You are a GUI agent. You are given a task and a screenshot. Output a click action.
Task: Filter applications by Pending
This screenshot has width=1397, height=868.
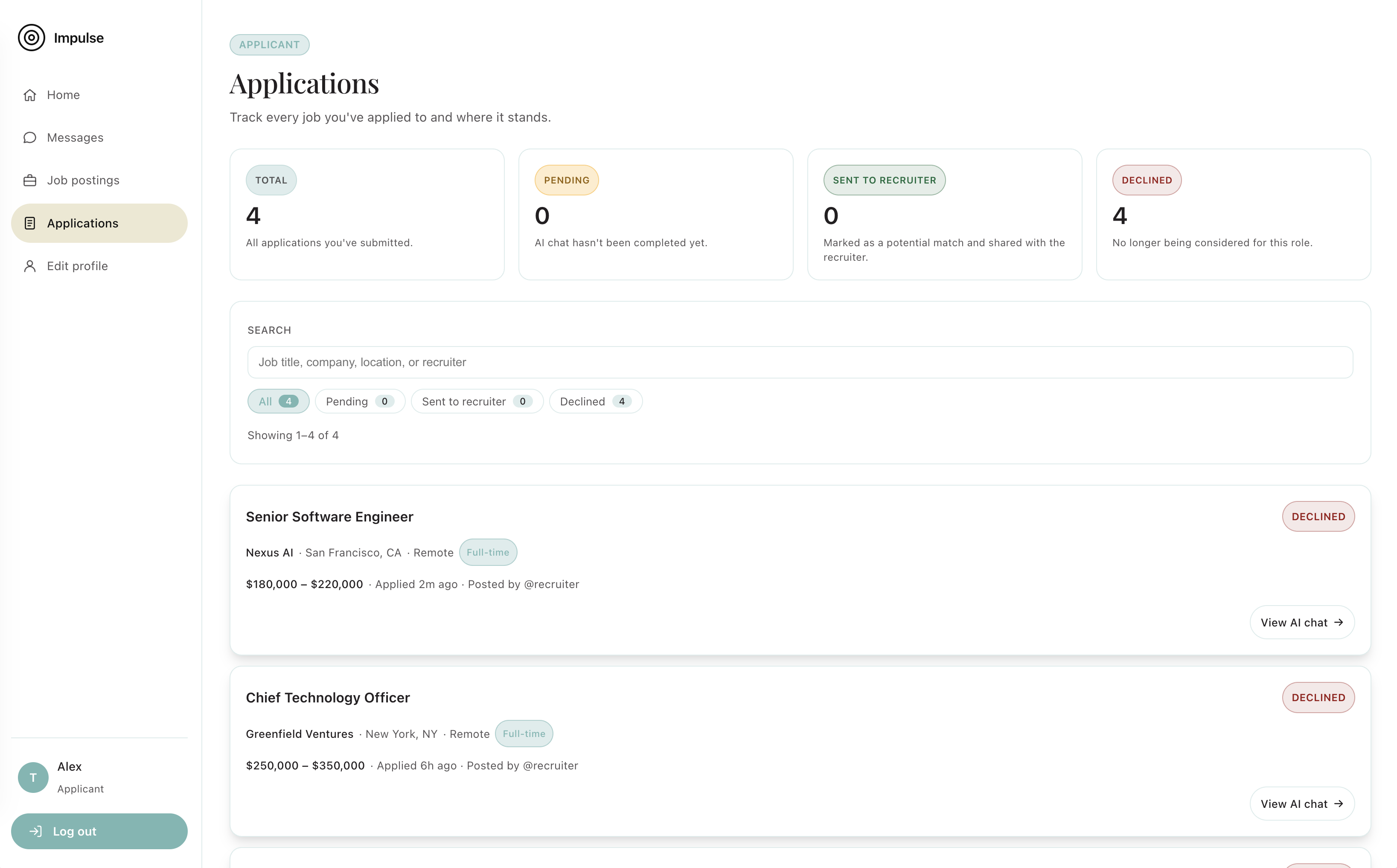359,401
